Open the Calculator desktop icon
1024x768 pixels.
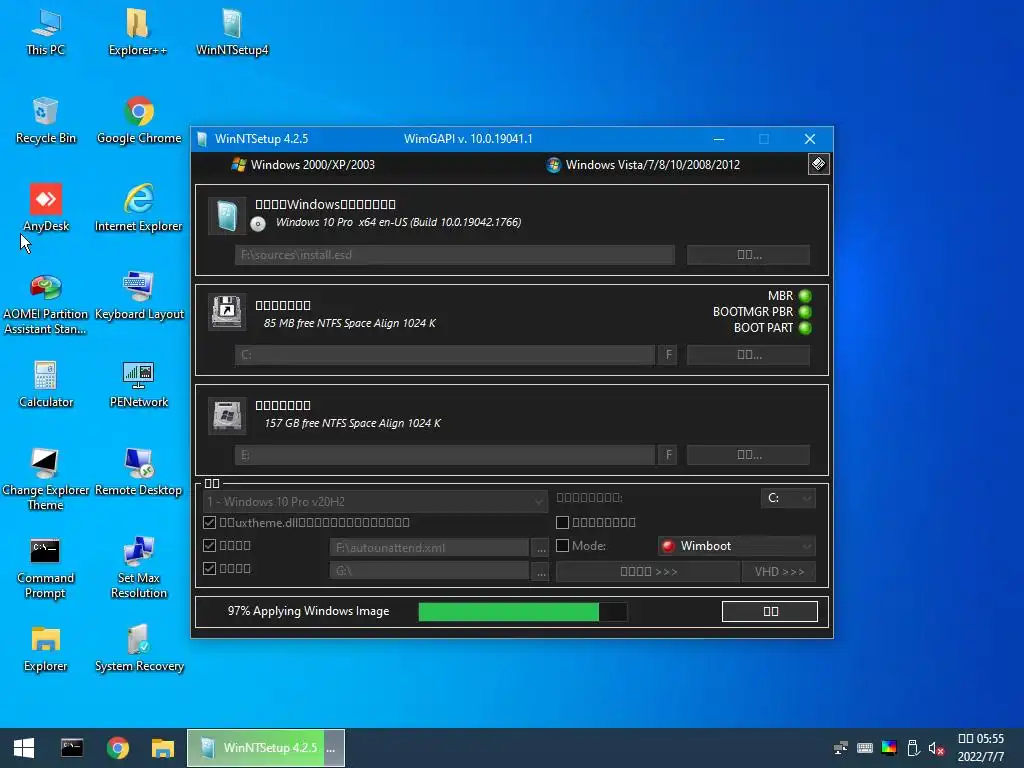pos(46,385)
